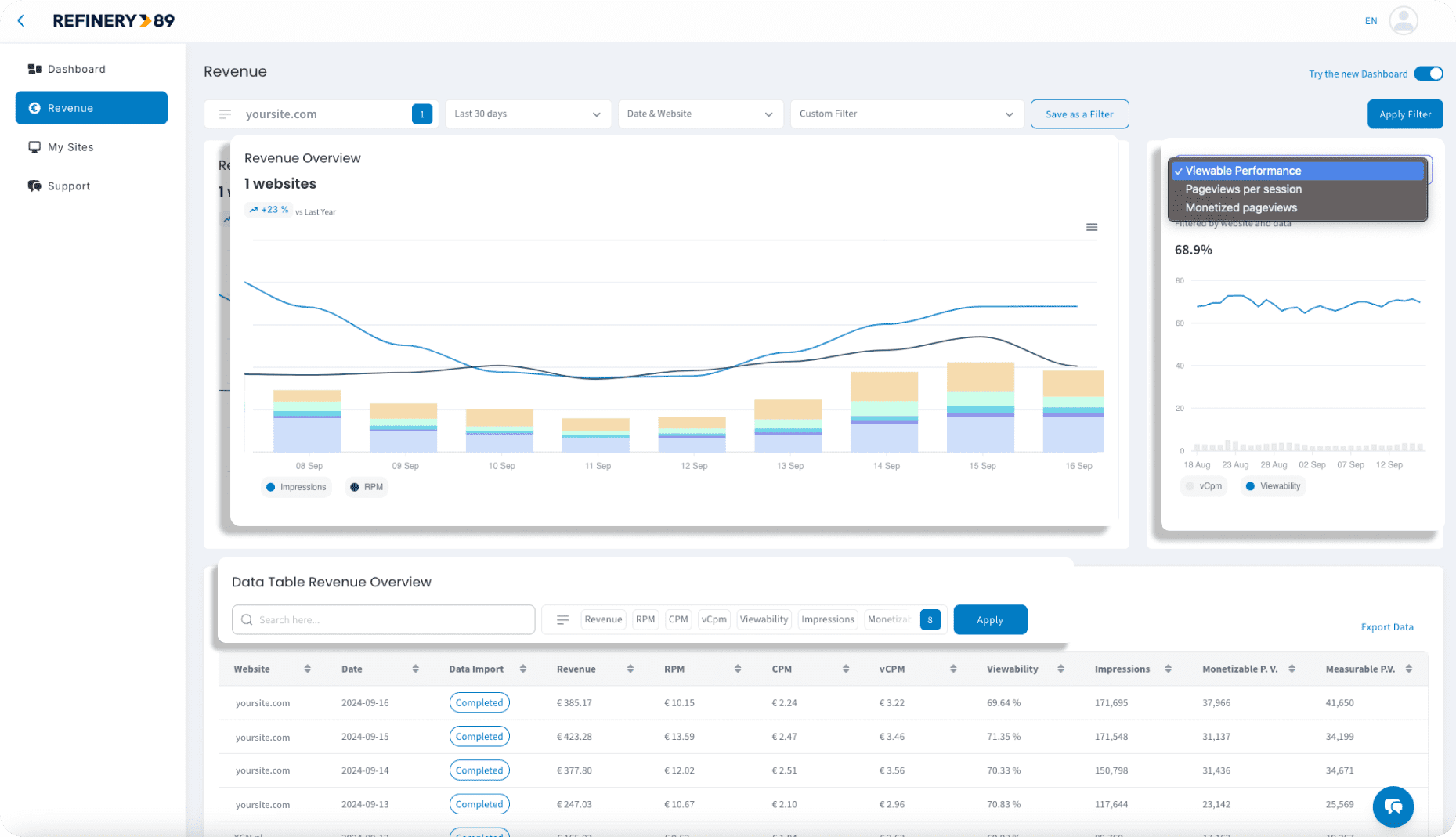The image size is (1456, 837).
Task: Click the EN language selector
Action: tap(1371, 21)
